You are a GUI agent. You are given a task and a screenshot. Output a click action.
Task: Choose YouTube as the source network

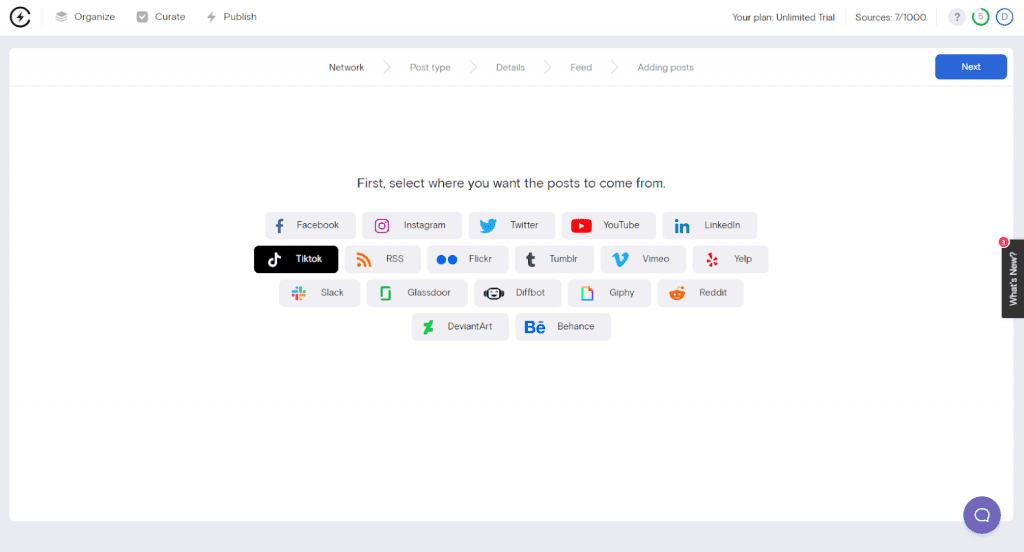point(609,225)
